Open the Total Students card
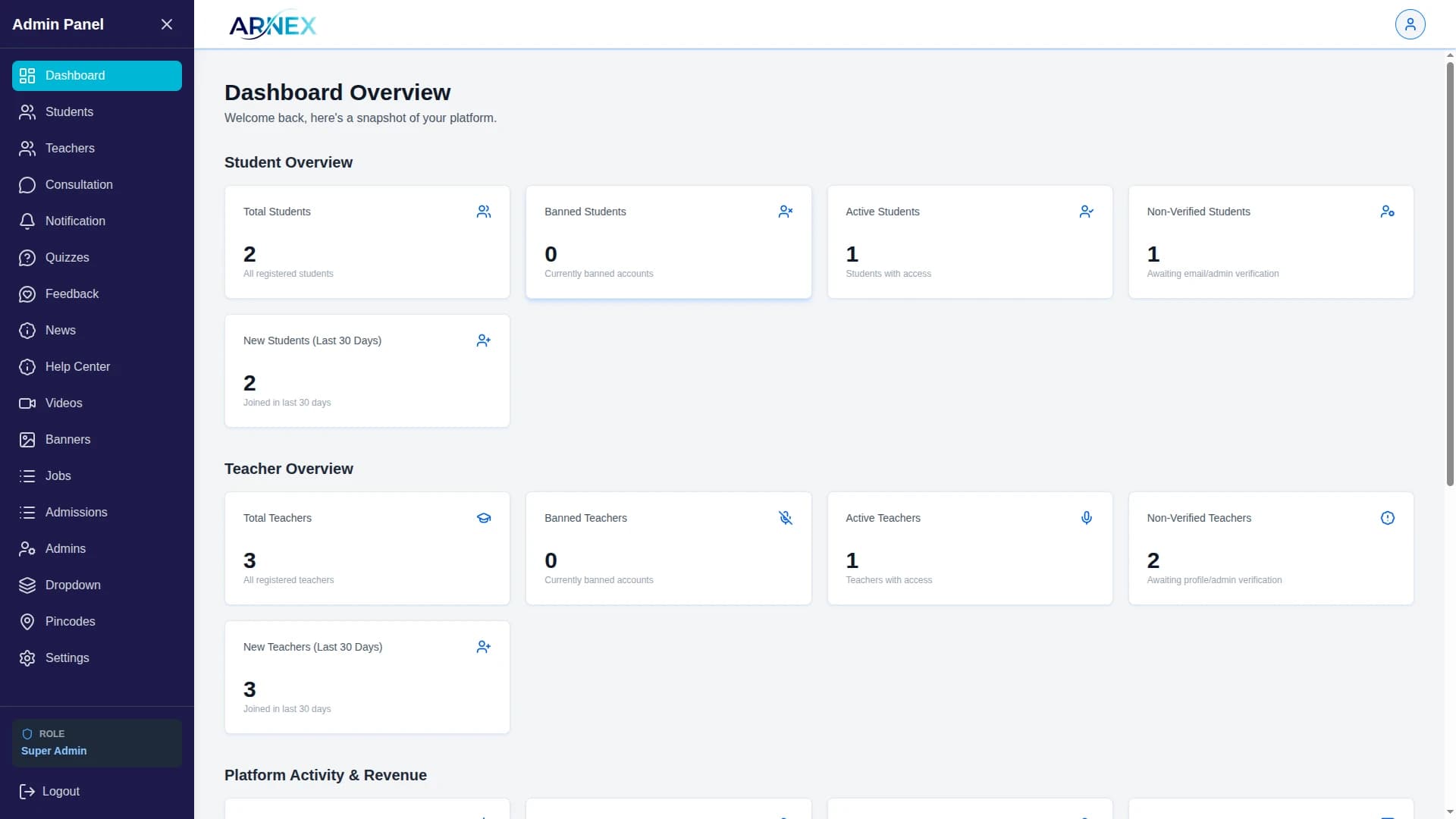1456x819 pixels. 367,243
